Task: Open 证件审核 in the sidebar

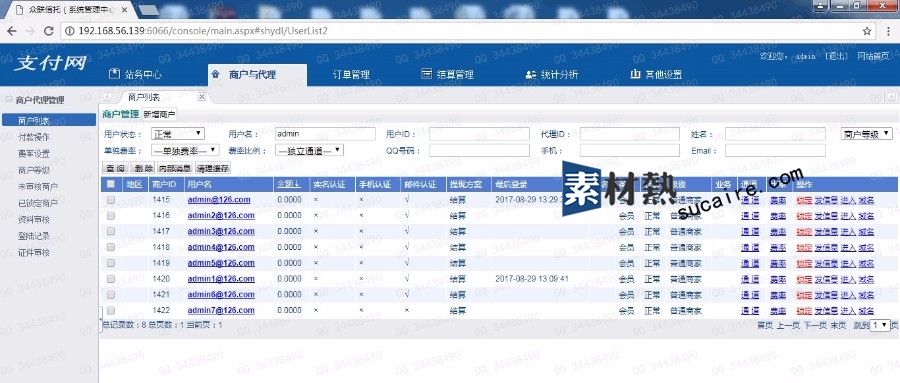Action: click(x=34, y=253)
